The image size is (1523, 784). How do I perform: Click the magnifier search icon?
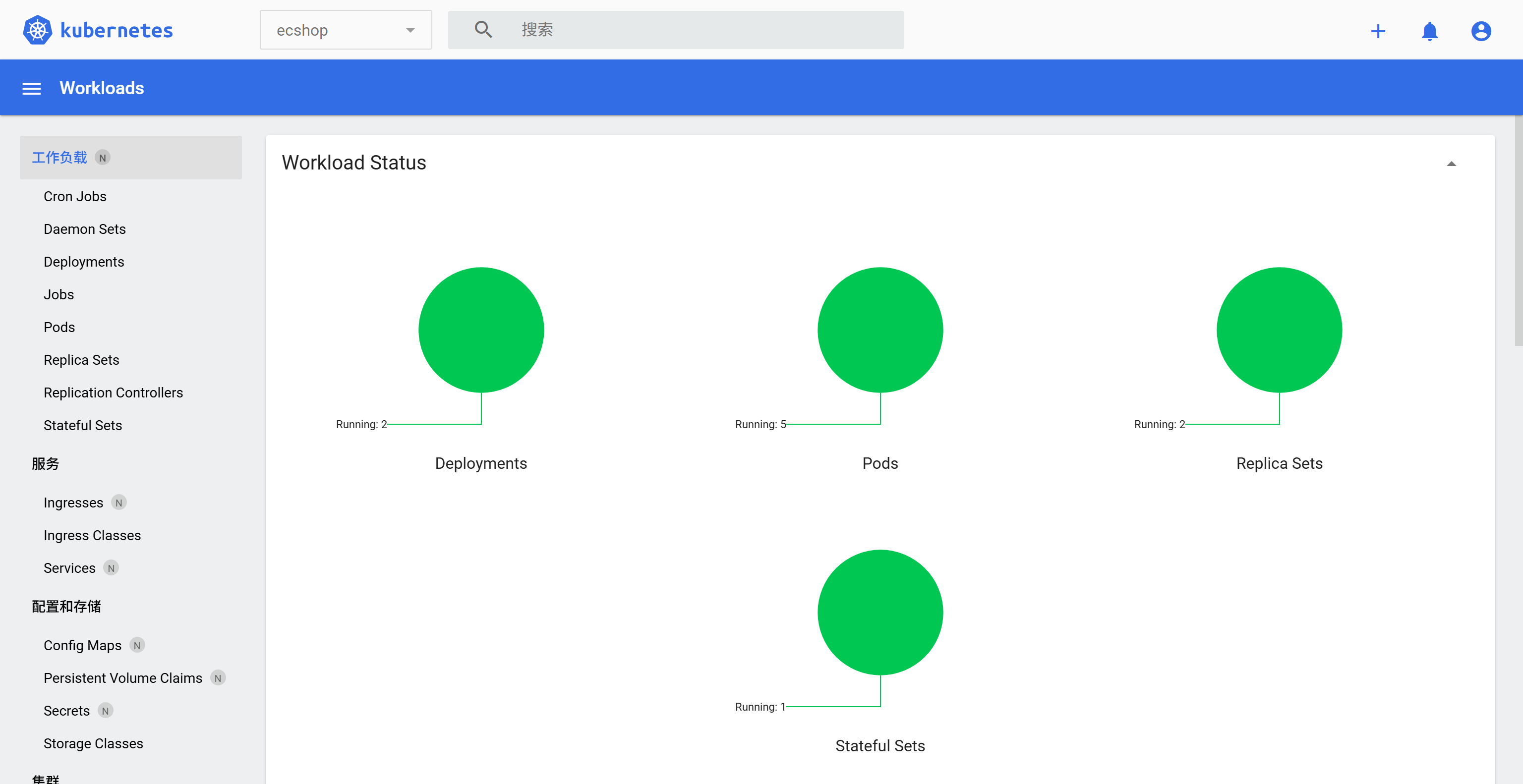pos(483,30)
